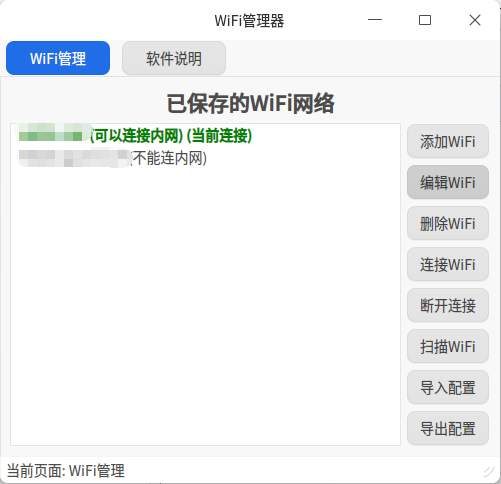Switch to the WiFi管理 tab

[x=58, y=58]
